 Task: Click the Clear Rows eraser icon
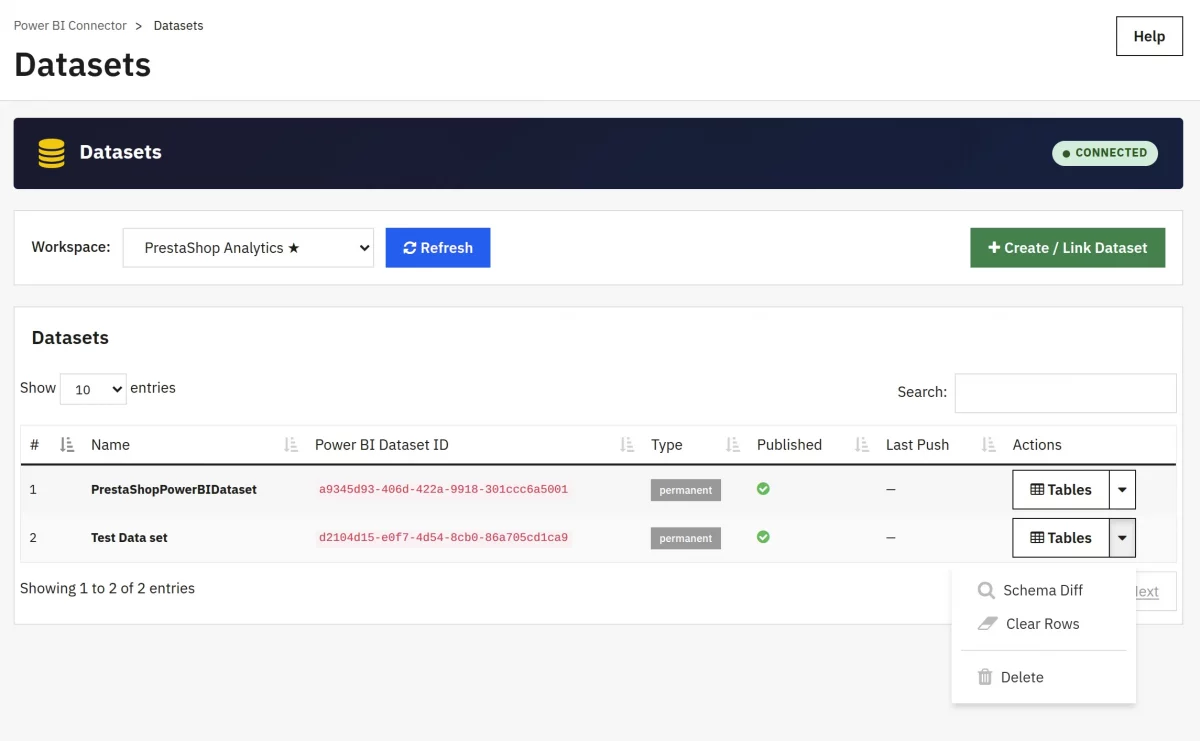point(987,624)
